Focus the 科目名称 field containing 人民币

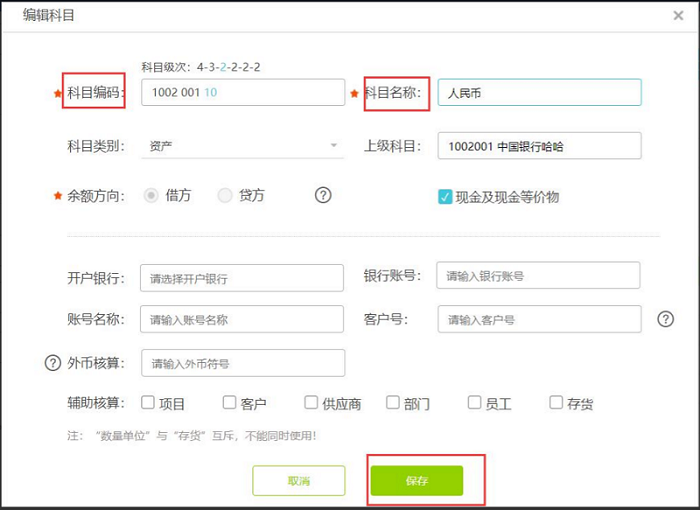tap(540, 92)
